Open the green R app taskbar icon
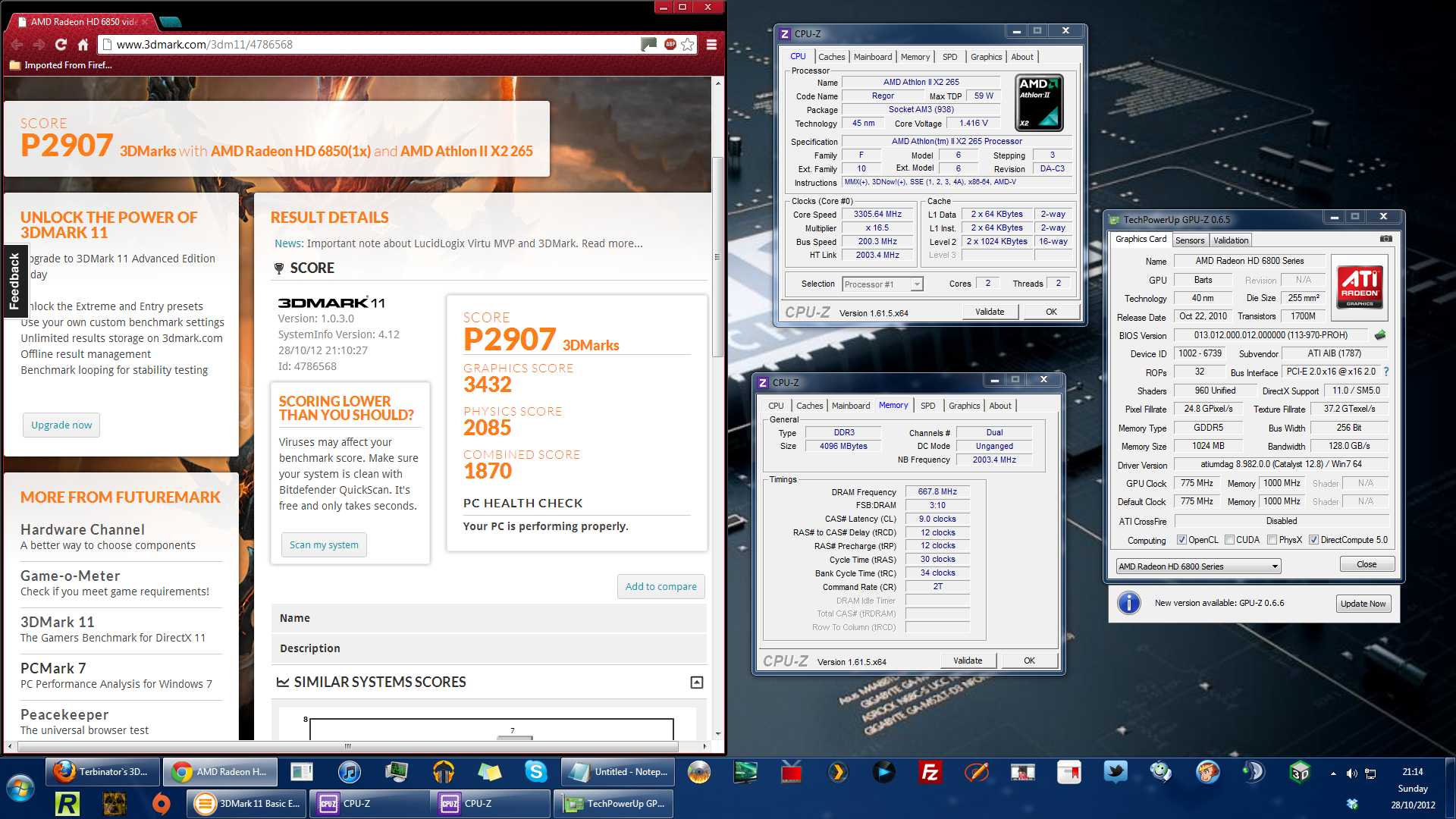The image size is (1456, 819). click(x=67, y=804)
